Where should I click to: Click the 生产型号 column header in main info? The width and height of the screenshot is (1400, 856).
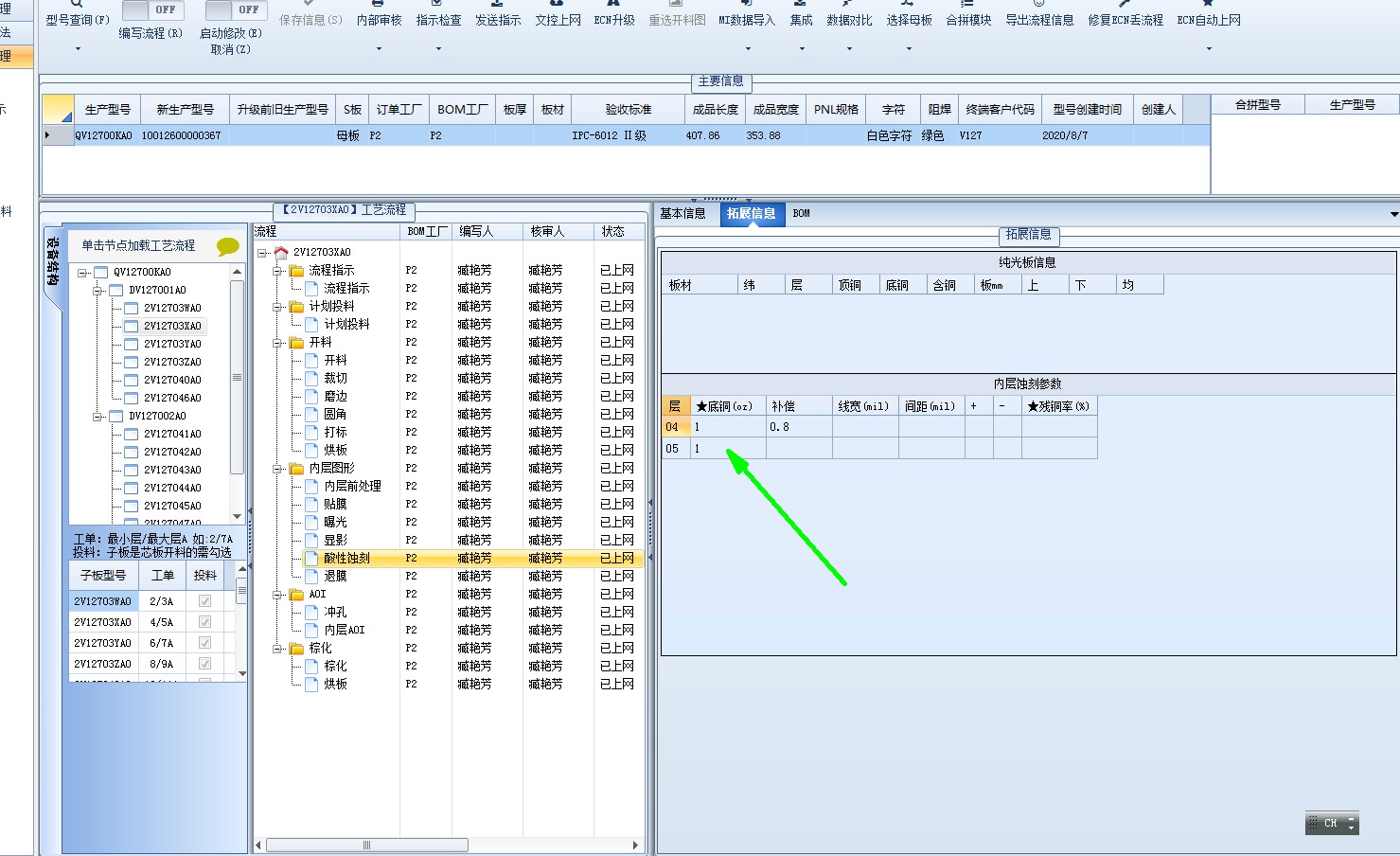[107, 109]
